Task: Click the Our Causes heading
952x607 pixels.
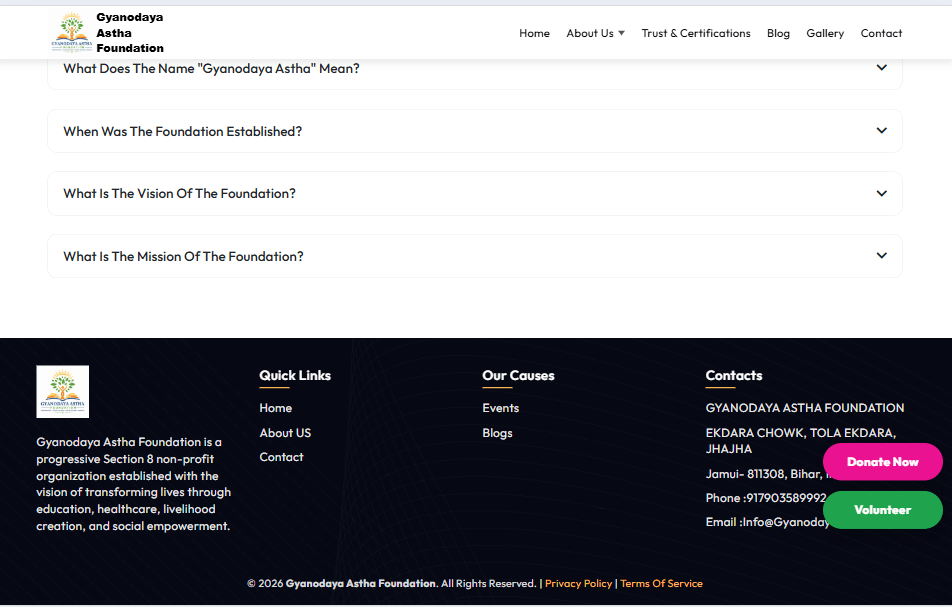Action: 518,375
